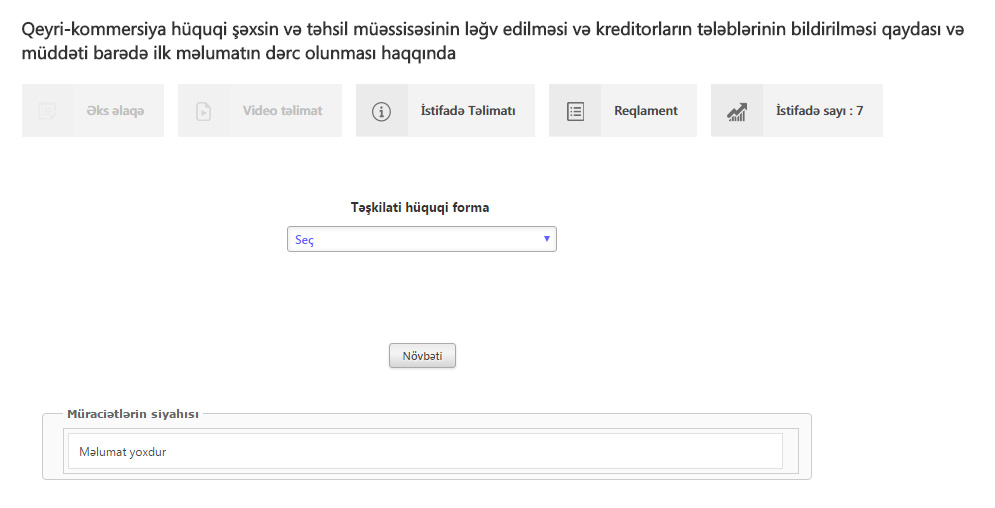The height and width of the screenshot is (508, 995).
Task: Click the info circle icon for İstifadə Təlimatı
Action: tap(381, 112)
